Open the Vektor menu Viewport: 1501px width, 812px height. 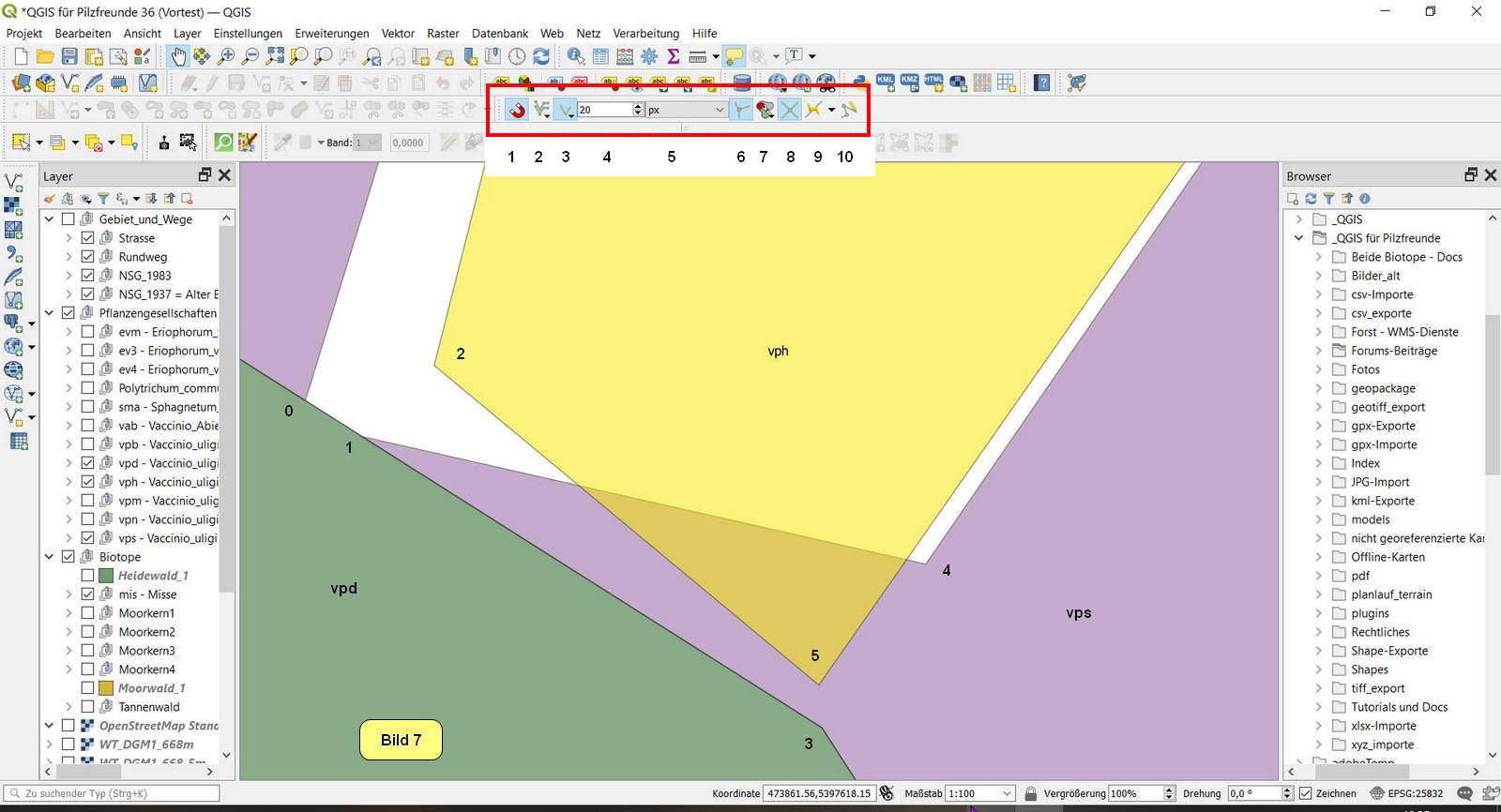pyautogui.click(x=398, y=33)
